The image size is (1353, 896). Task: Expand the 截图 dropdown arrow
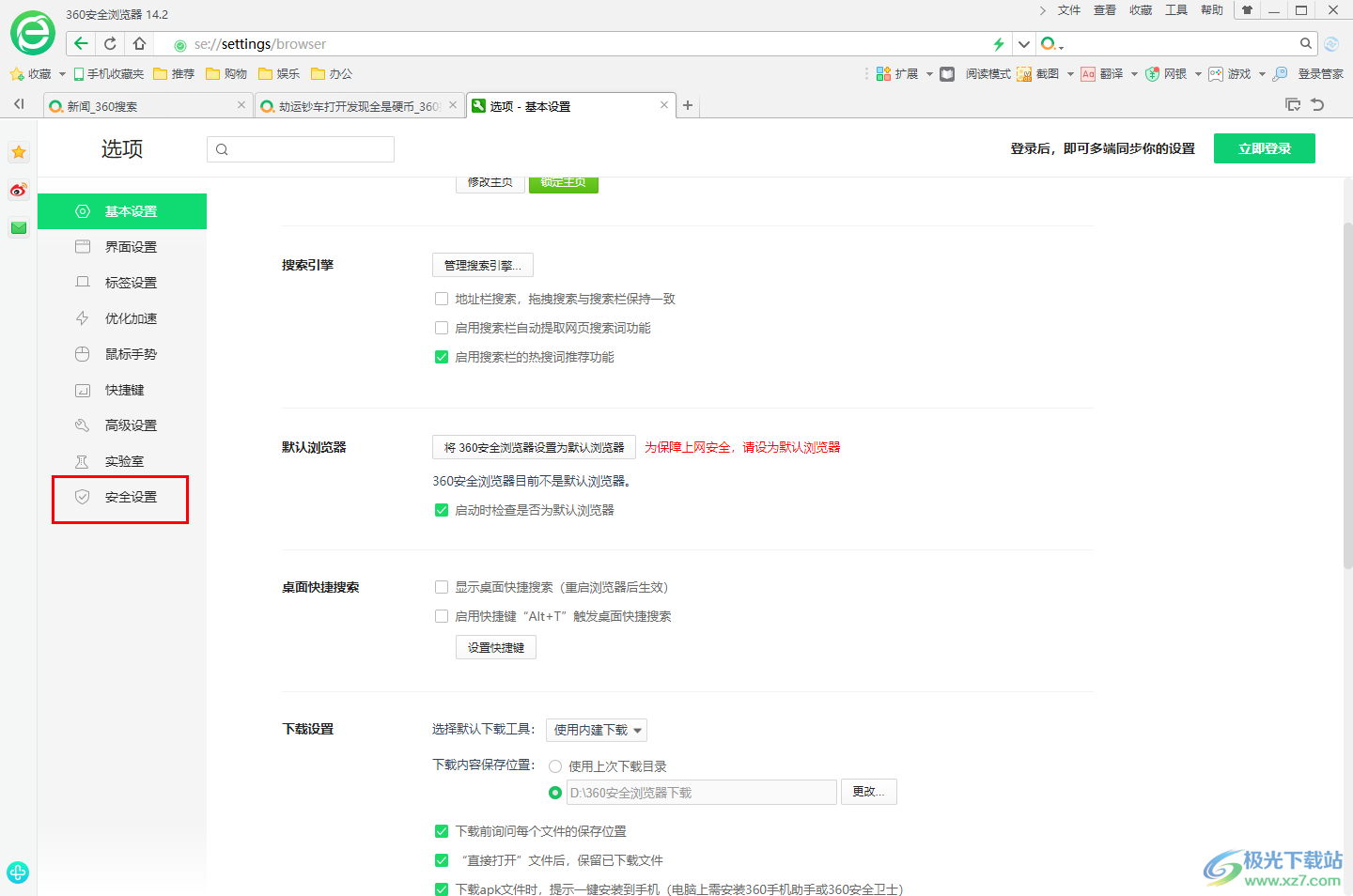click(x=1070, y=73)
